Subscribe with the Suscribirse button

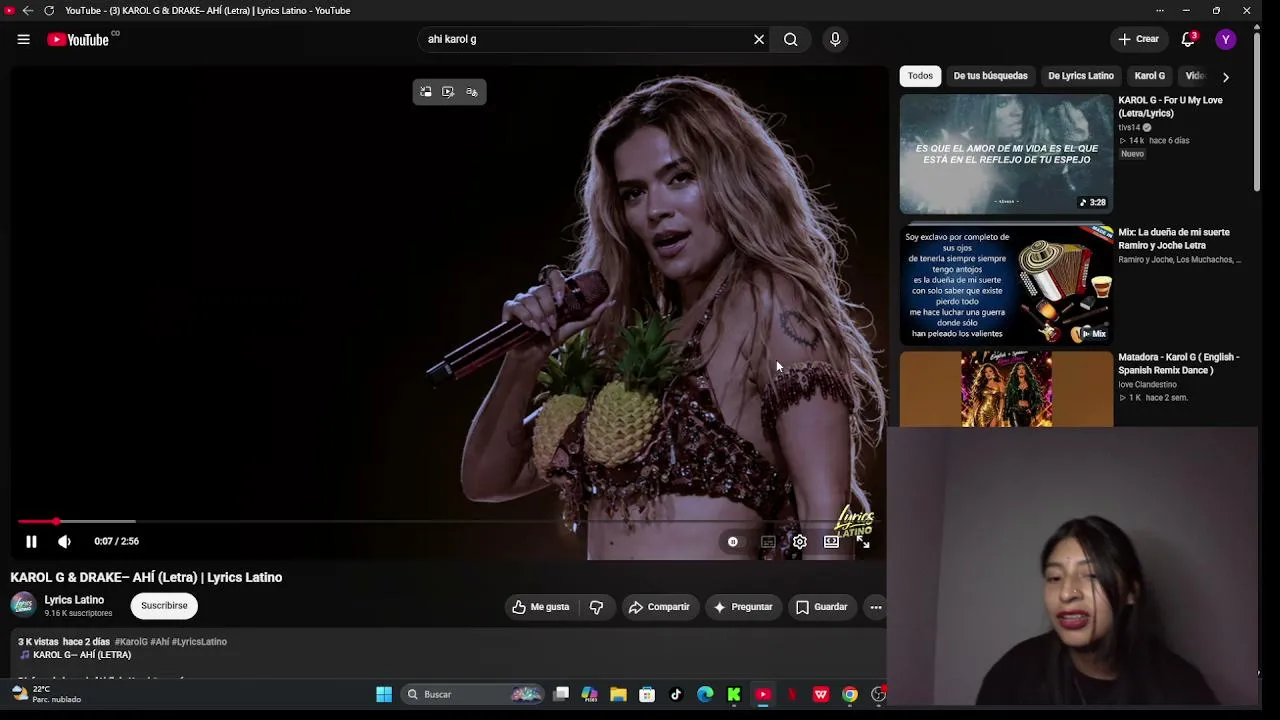click(x=164, y=606)
